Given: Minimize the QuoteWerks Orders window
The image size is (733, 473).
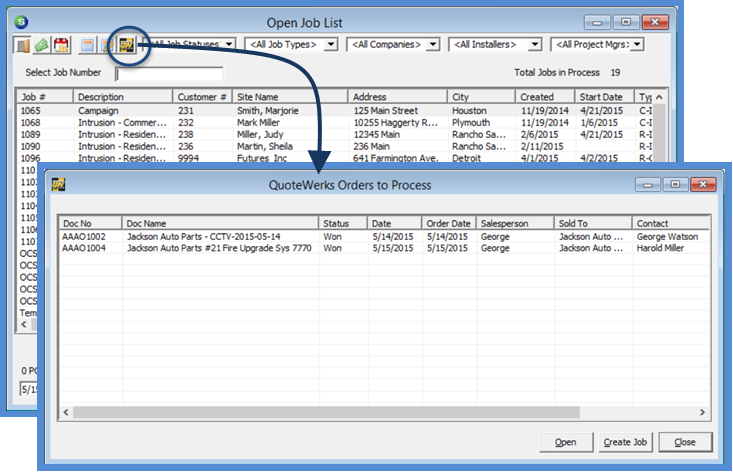Looking at the screenshot, I should click(647, 185).
